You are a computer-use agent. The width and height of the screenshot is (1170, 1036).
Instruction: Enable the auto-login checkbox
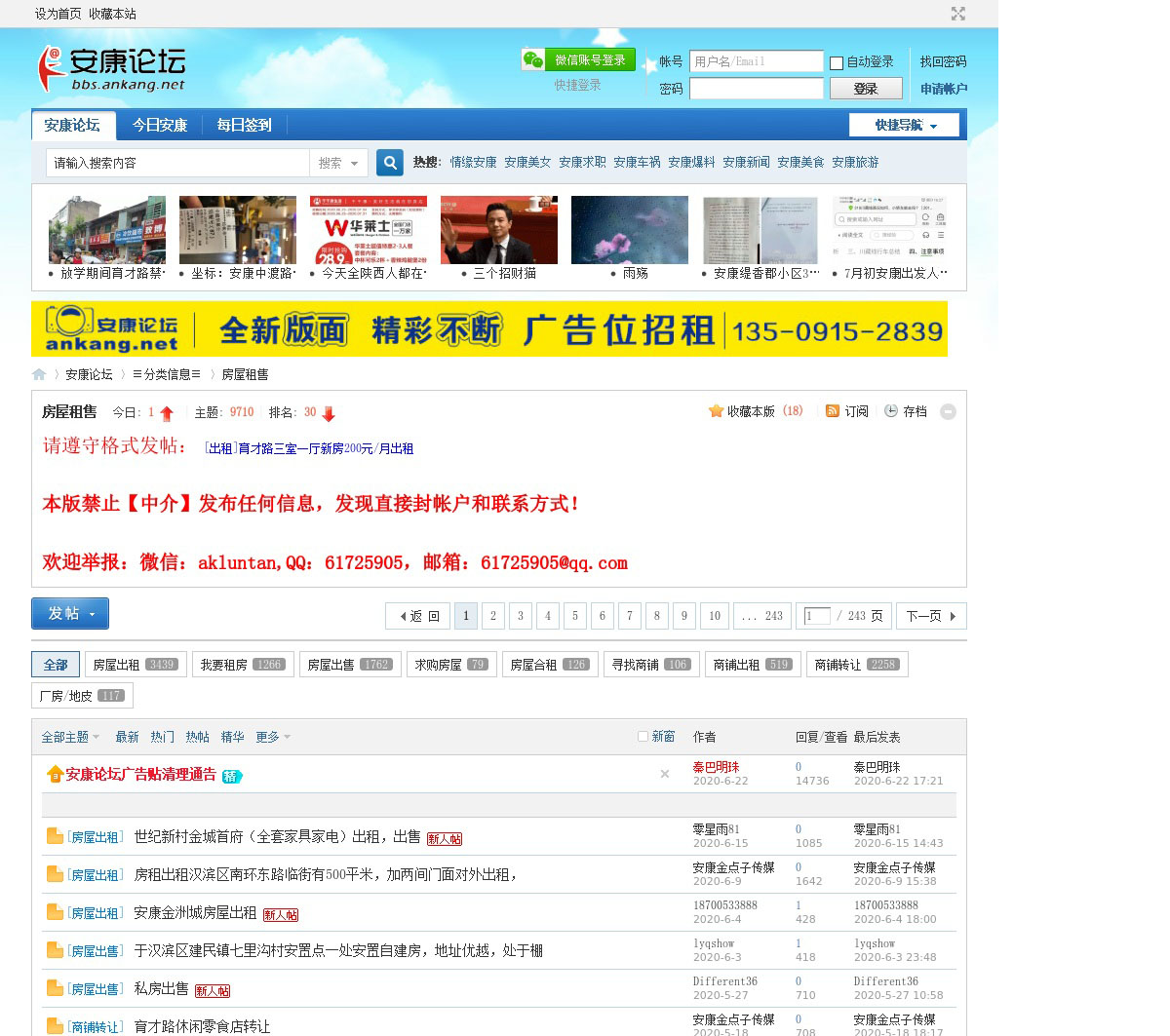(x=837, y=63)
